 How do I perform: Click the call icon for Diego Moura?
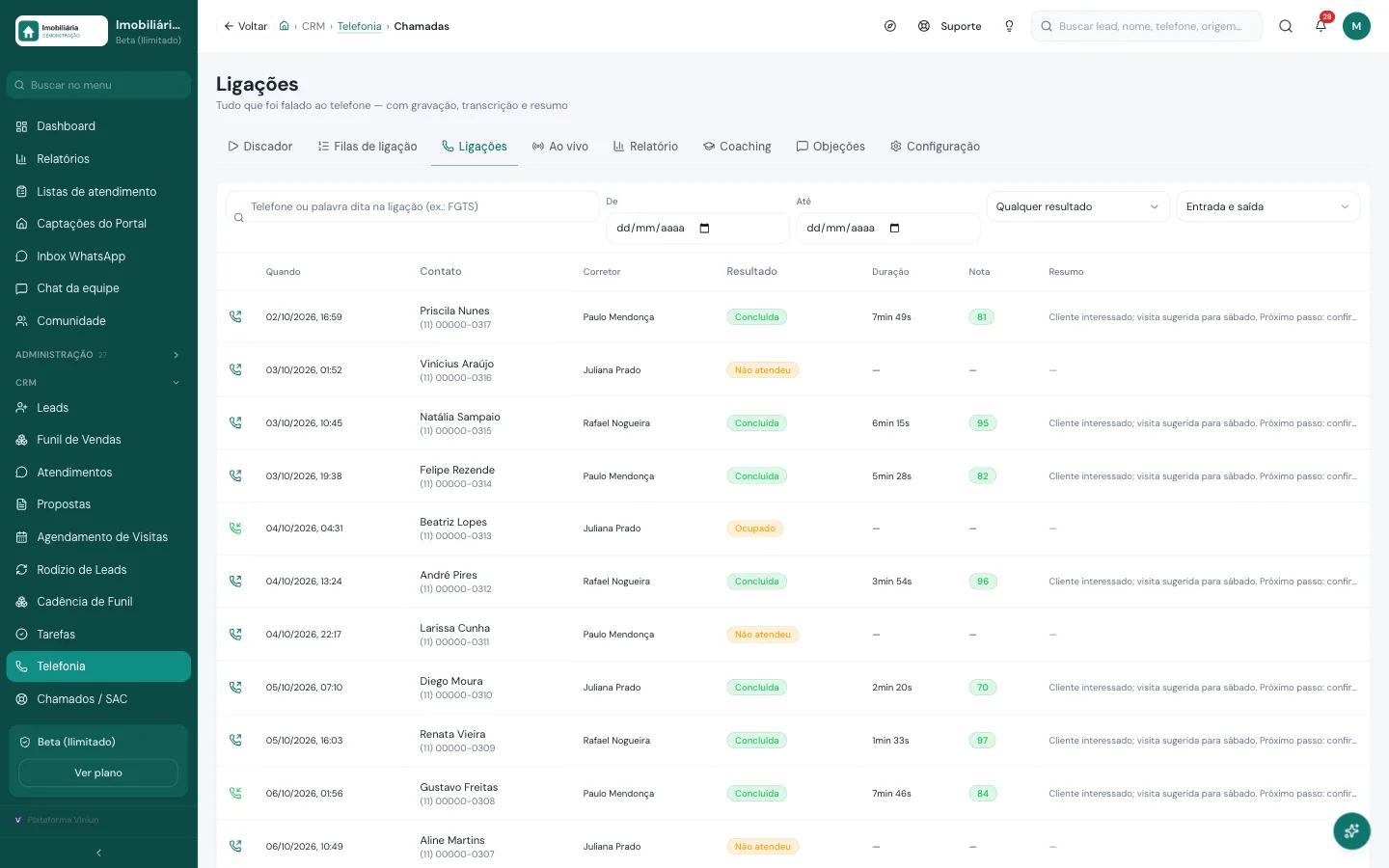235,688
